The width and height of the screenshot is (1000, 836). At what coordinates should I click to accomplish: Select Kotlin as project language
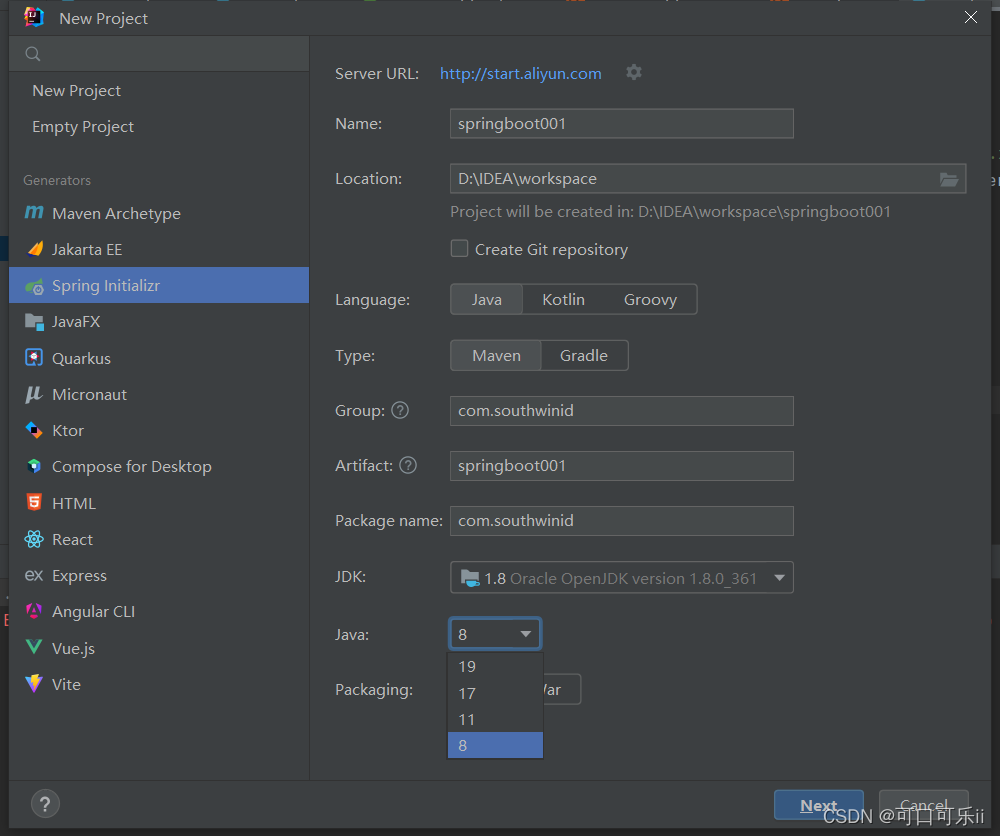(563, 298)
